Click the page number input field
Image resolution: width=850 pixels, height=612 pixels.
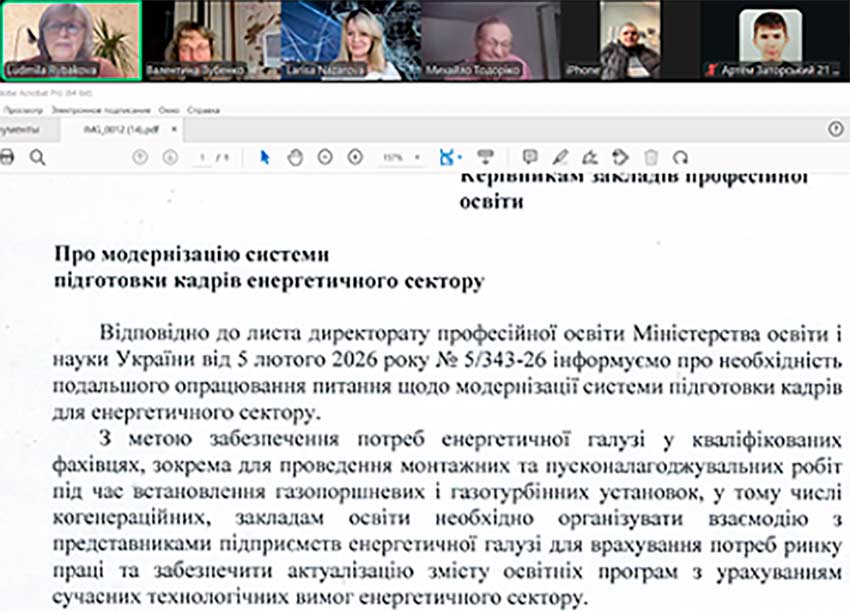(x=203, y=158)
